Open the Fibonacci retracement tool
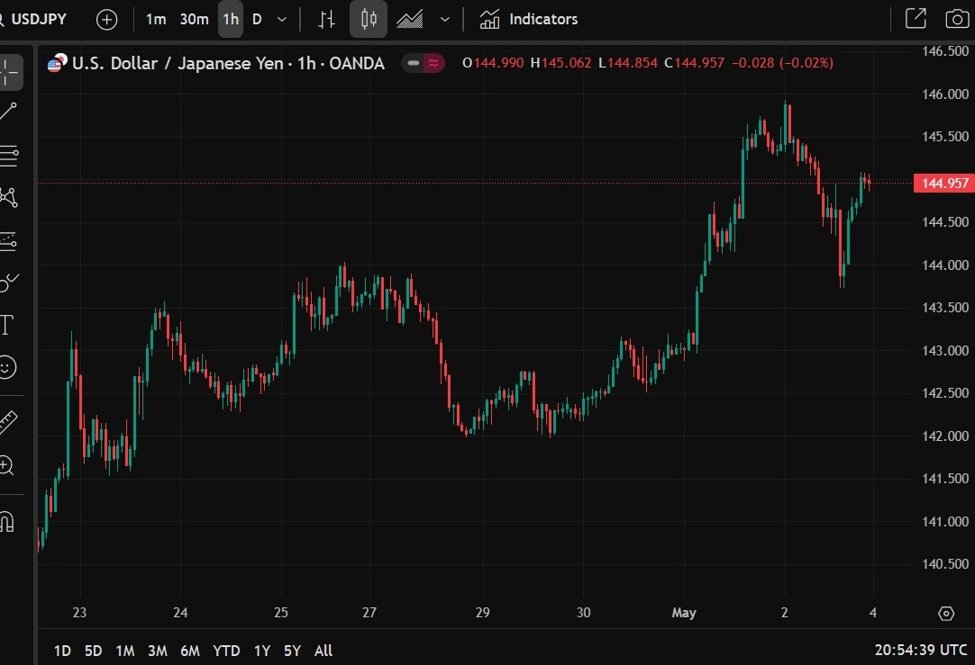The width and height of the screenshot is (975, 665). 12,155
